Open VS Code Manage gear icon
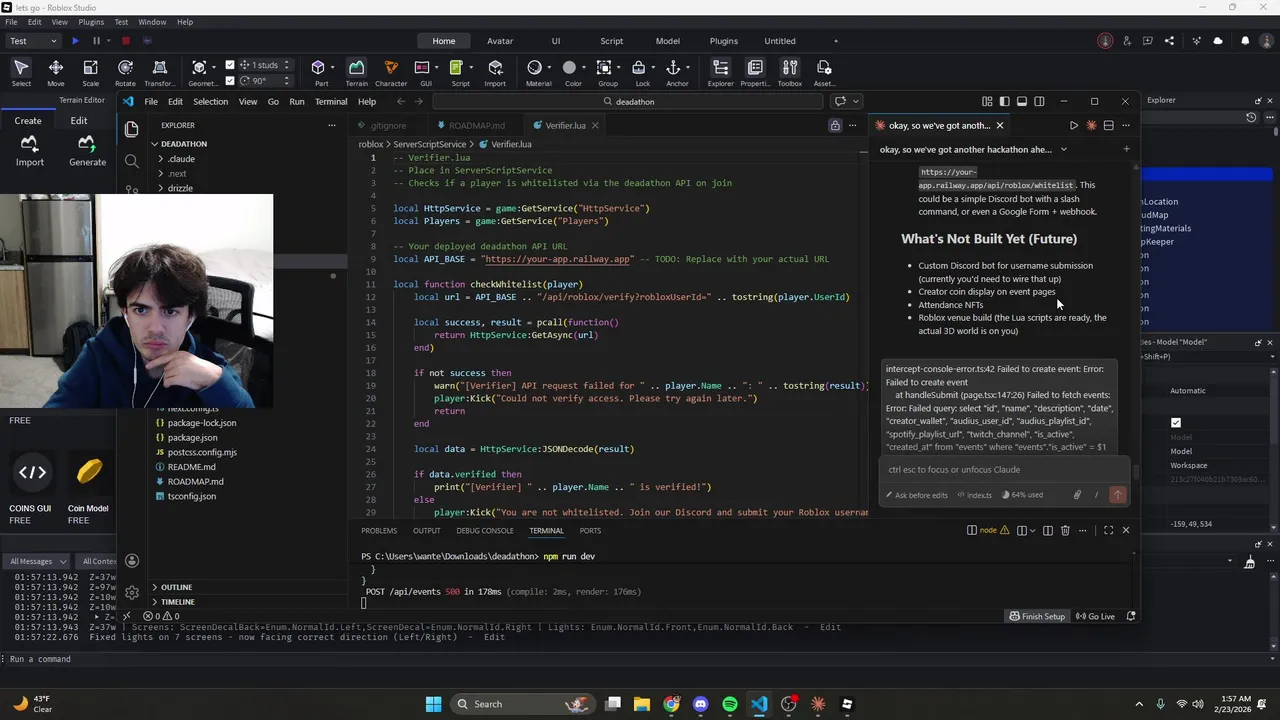The height and width of the screenshot is (720, 1280). 132,593
